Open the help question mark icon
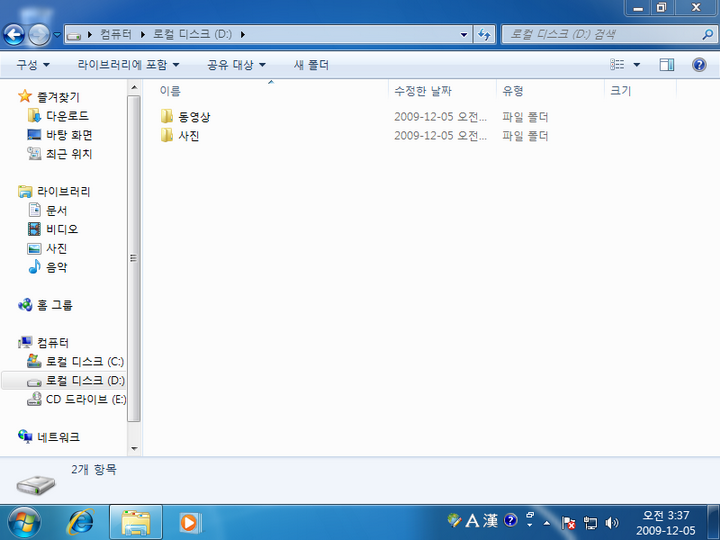 click(699, 65)
